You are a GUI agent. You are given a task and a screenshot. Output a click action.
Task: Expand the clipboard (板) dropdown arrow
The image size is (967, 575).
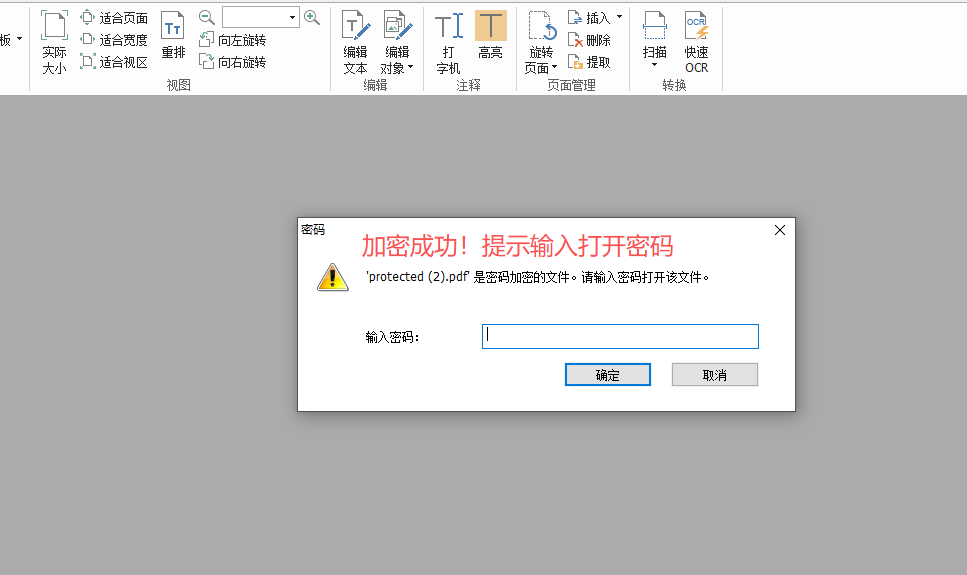pos(20,39)
